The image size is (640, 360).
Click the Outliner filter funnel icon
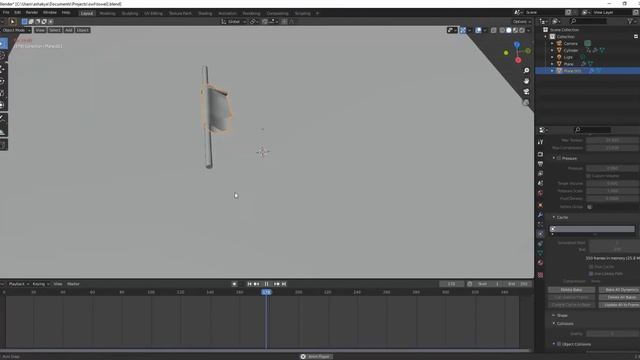coord(630,21)
